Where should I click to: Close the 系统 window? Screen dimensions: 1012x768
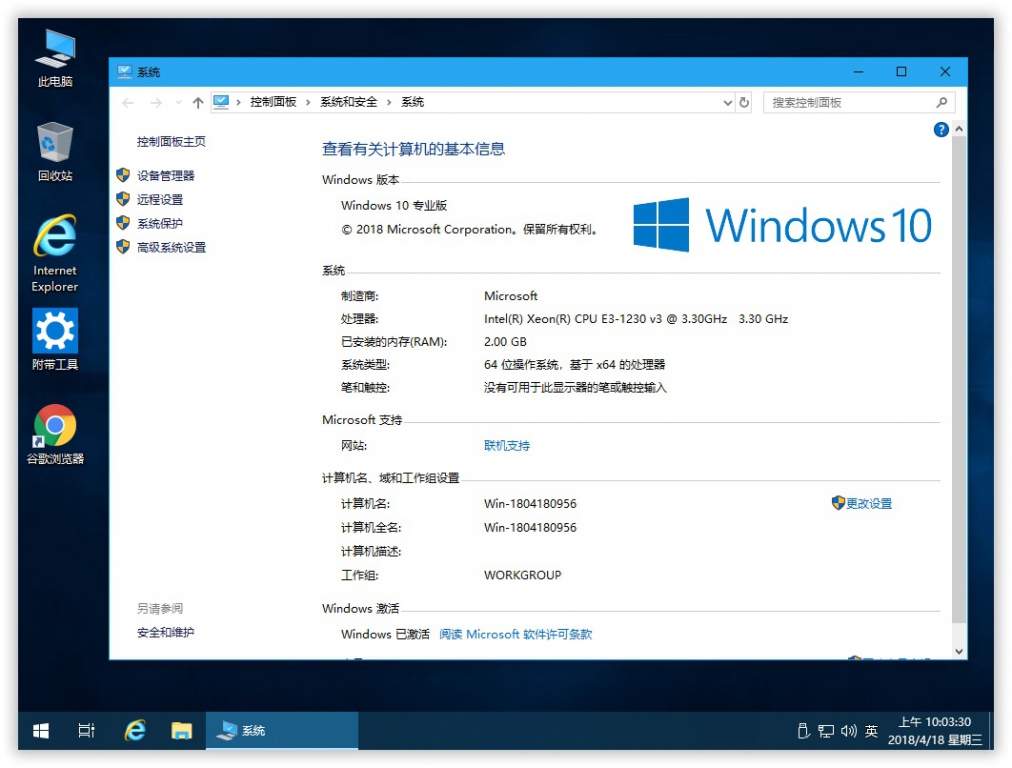(x=945, y=72)
